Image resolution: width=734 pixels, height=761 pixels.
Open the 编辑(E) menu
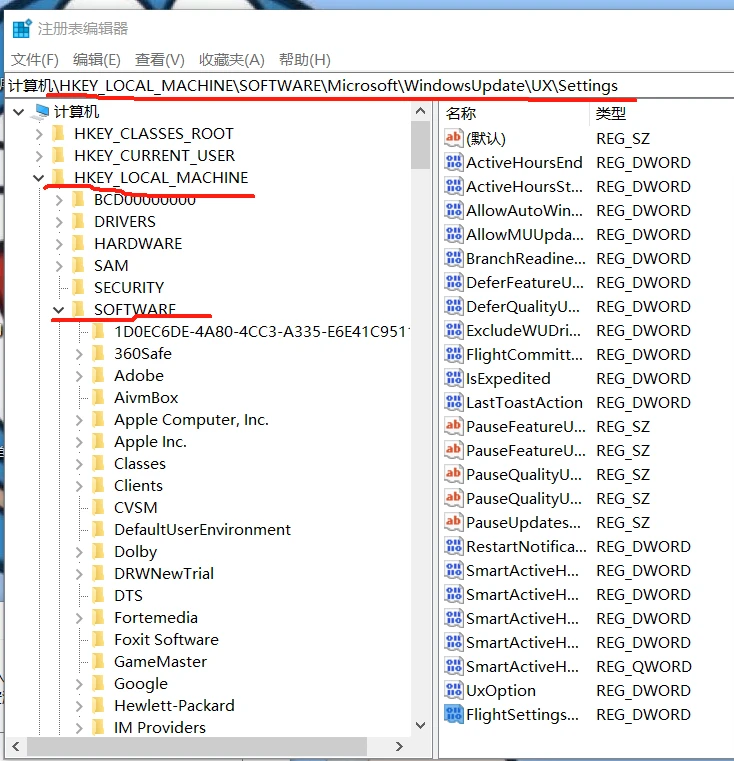[97, 60]
